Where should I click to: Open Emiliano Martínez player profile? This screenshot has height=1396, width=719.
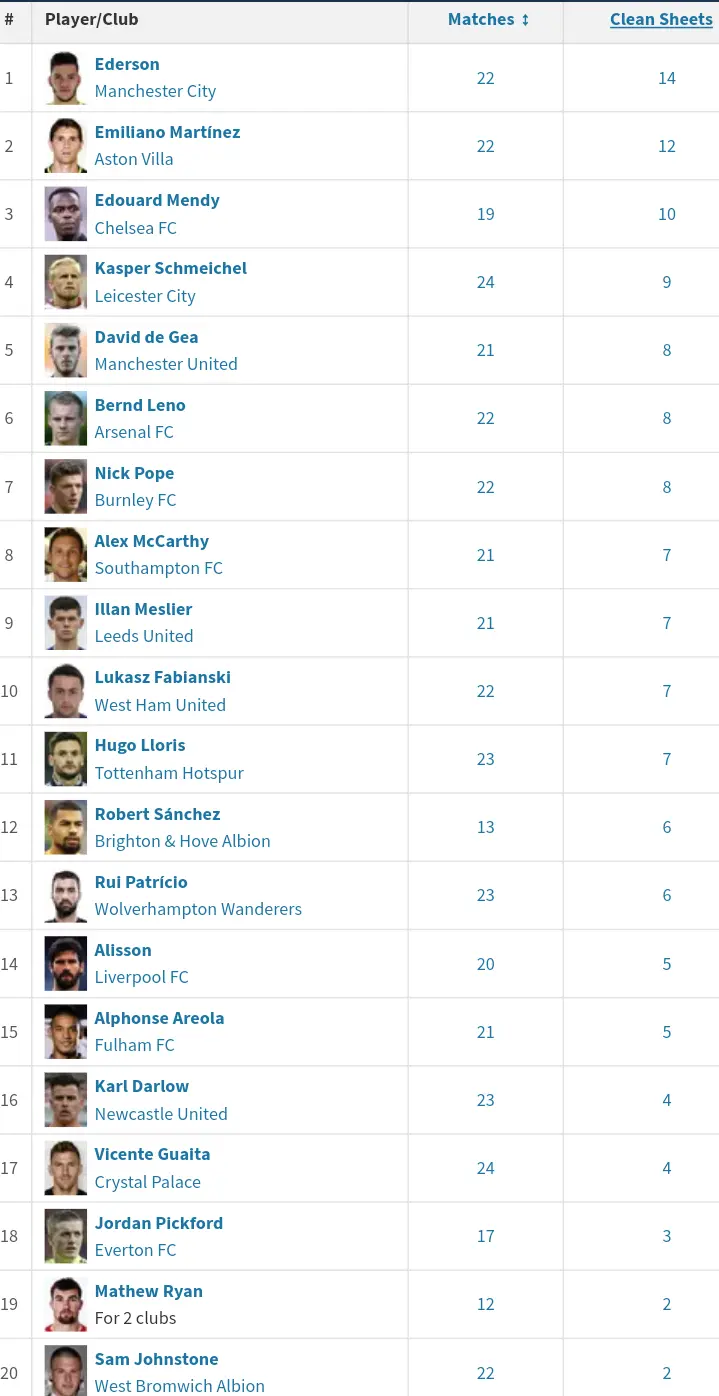167,132
